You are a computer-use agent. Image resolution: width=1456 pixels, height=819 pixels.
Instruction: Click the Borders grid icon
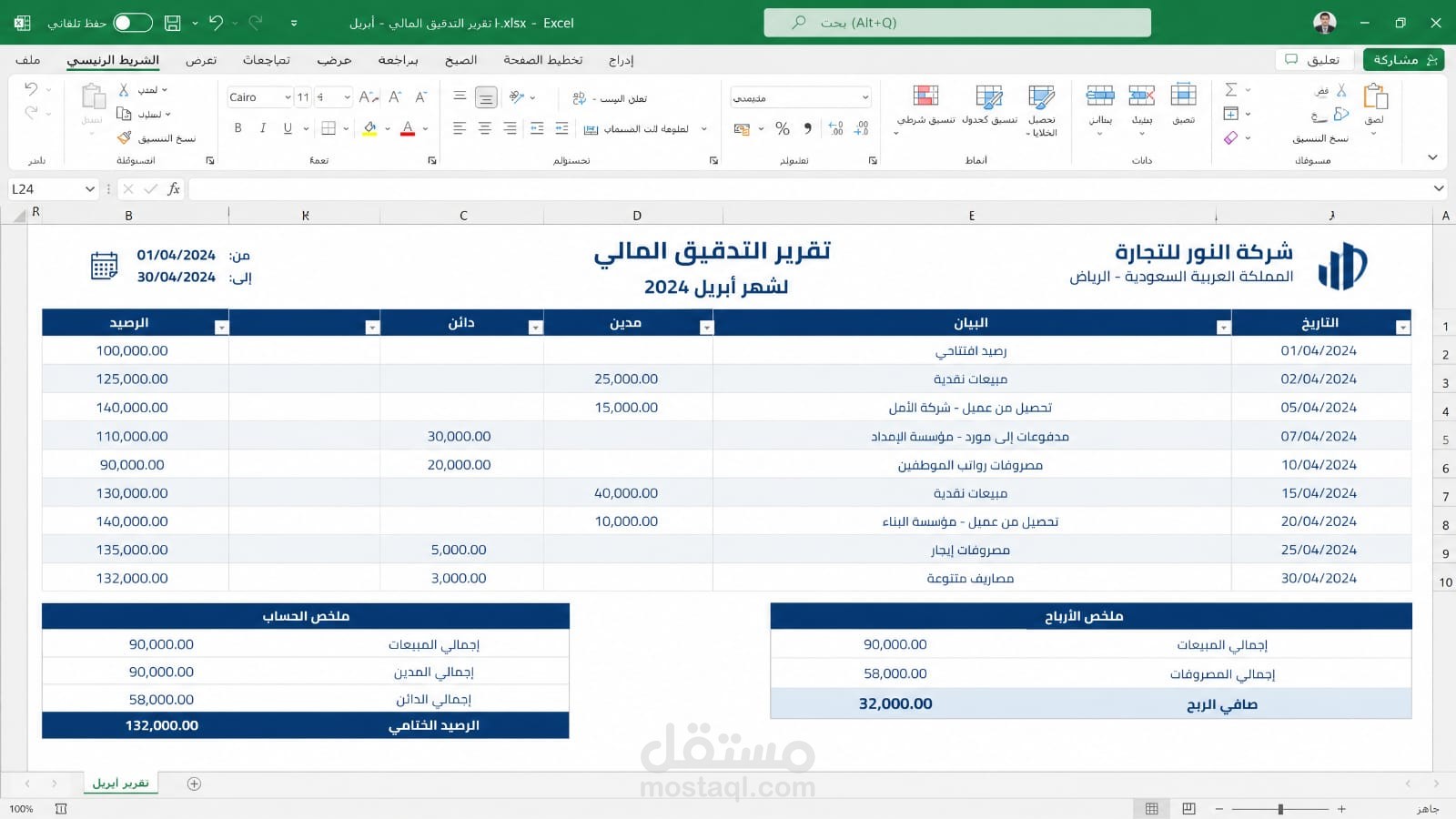click(x=329, y=128)
